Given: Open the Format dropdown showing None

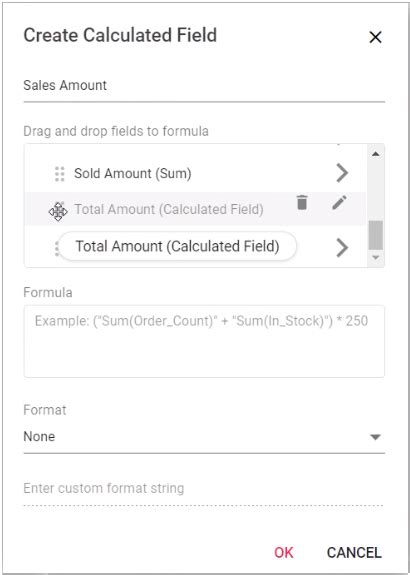Looking at the screenshot, I should click(x=204, y=437).
